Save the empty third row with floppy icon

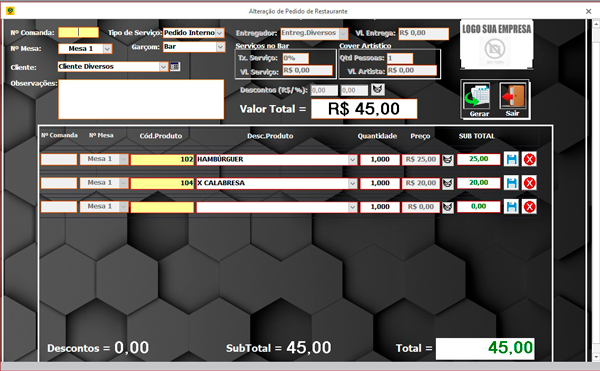(x=511, y=207)
